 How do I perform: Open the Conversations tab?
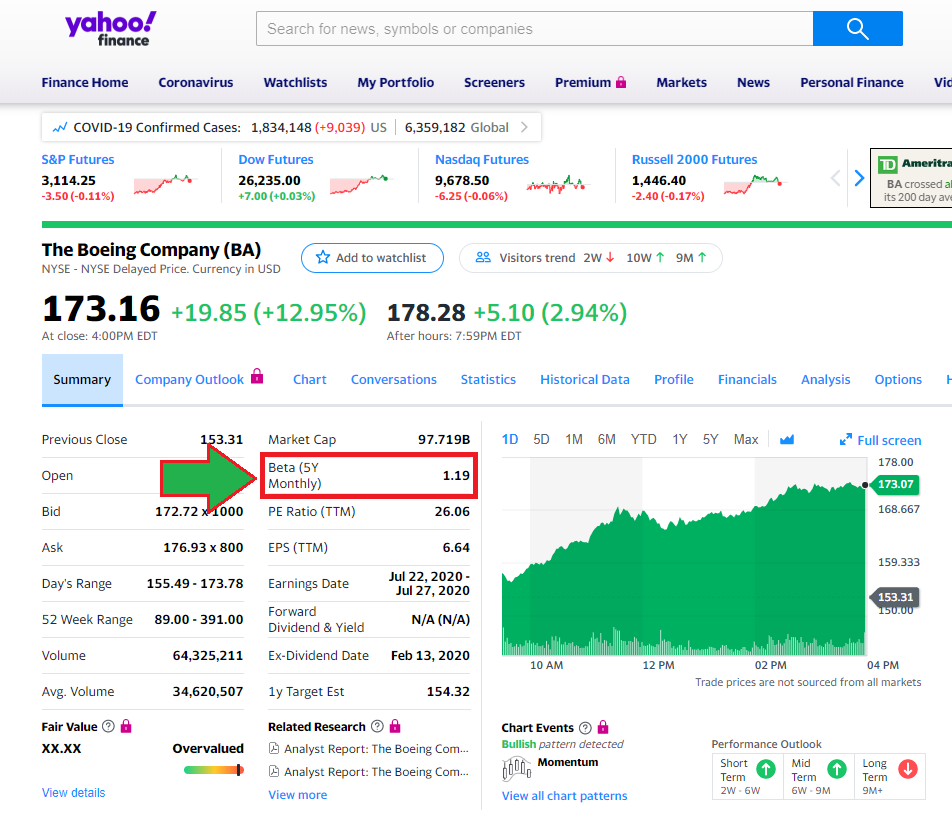(393, 379)
